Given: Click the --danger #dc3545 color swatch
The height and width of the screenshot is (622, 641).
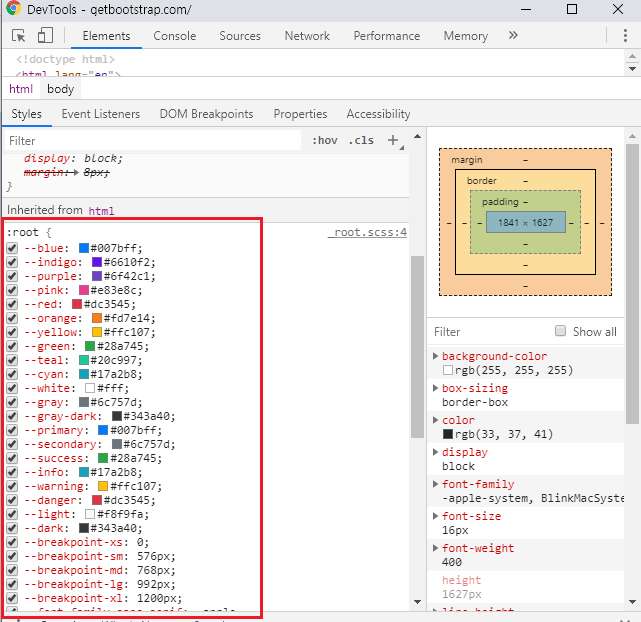Looking at the screenshot, I should point(97,500).
